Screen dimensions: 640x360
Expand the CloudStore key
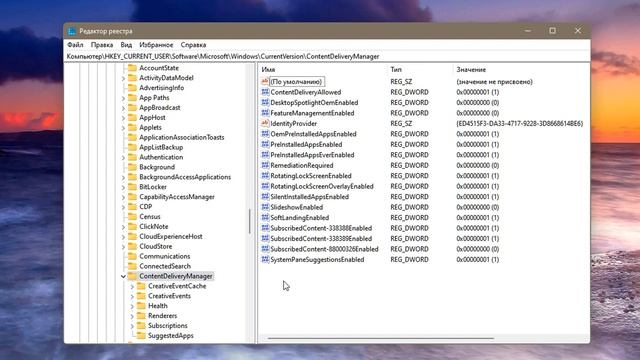coord(123,247)
